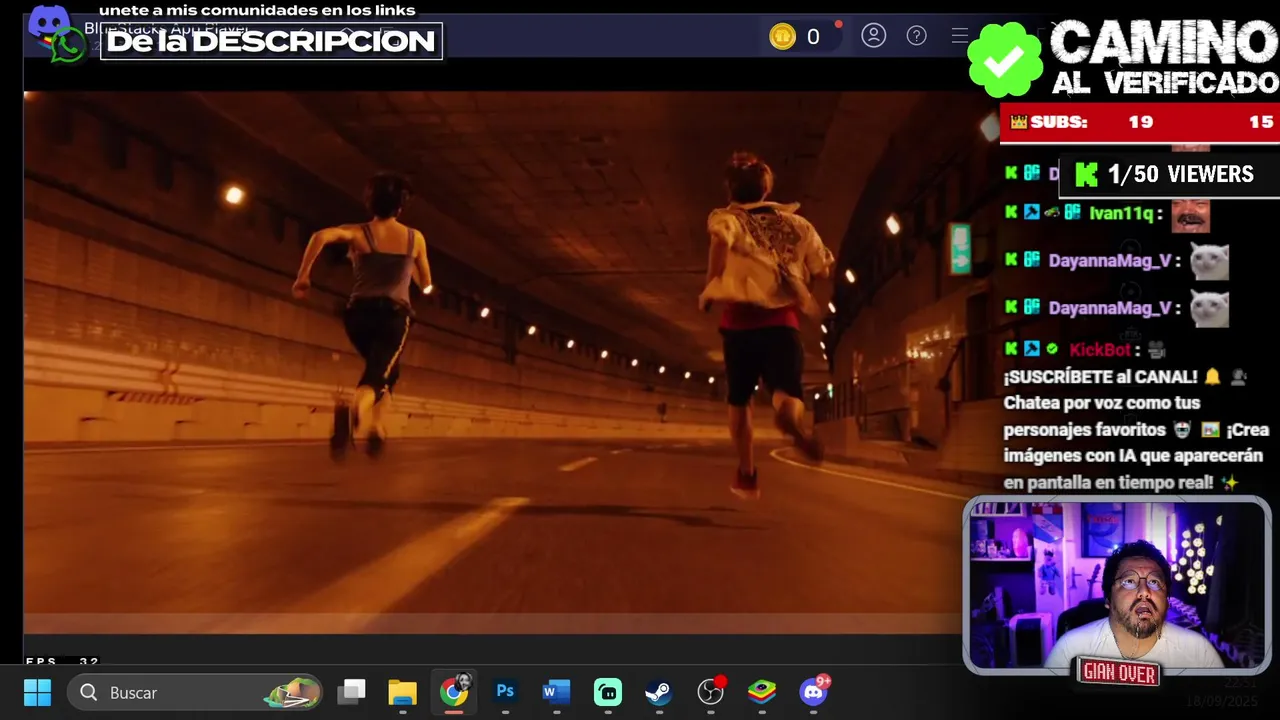Open the BlueStacks account profile icon
The width and height of the screenshot is (1280, 720).
click(x=874, y=36)
